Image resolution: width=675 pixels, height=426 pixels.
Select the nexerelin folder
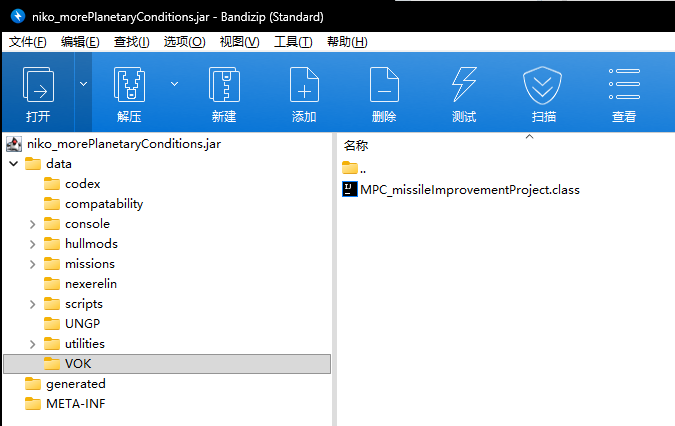pyautogui.click(x=91, y=284)
